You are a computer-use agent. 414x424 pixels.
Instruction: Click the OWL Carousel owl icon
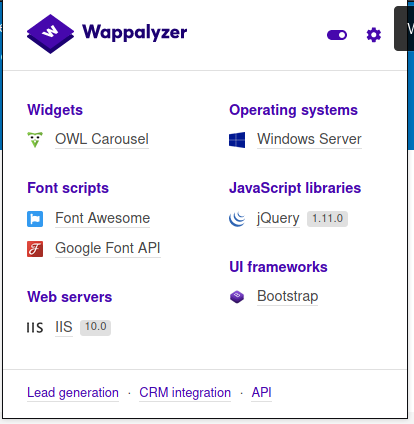(x=35, y=139)
